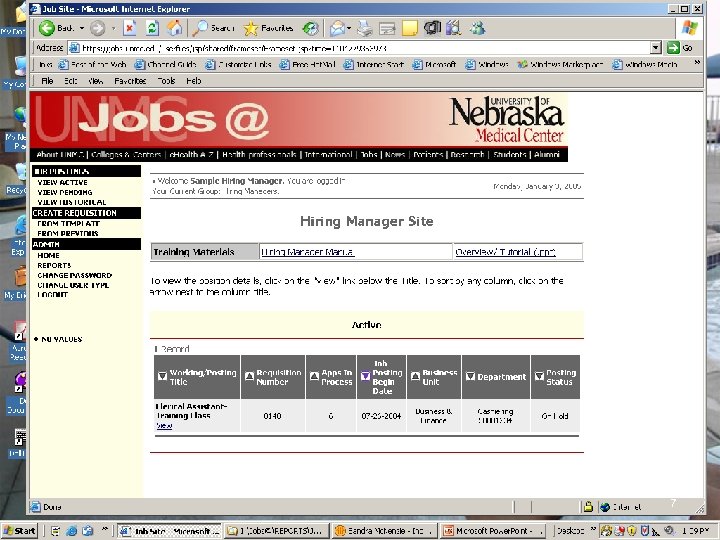Viewport: 720px width, 540px height.
Task: Open the Search toolbar button
Action: tap(213, 28)
